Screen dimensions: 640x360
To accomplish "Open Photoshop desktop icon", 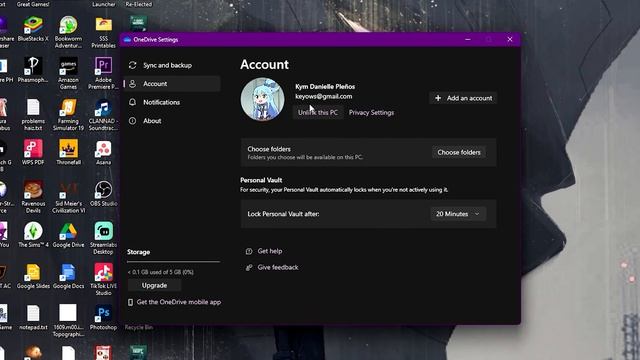I will 104,317.
